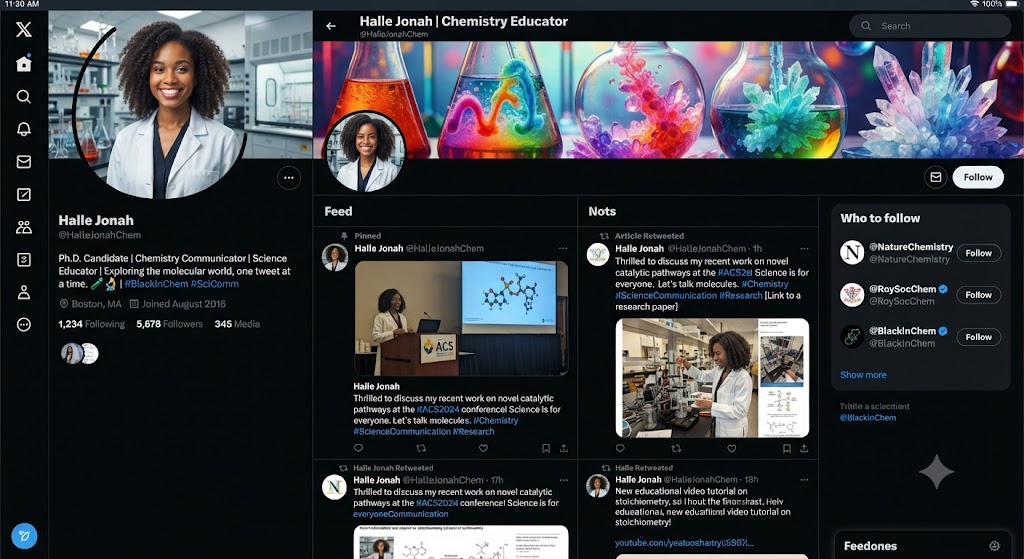
Task: Like the pinned ACS post
Action: (483, 448)
